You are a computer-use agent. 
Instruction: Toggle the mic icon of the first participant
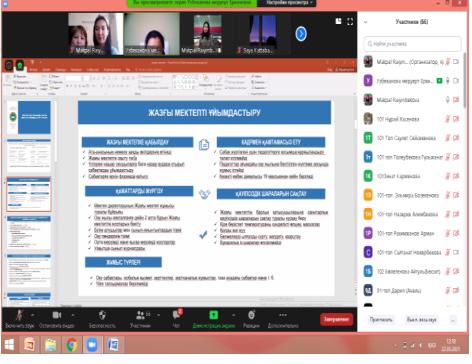pyautogui.click(x=448, y=62)
